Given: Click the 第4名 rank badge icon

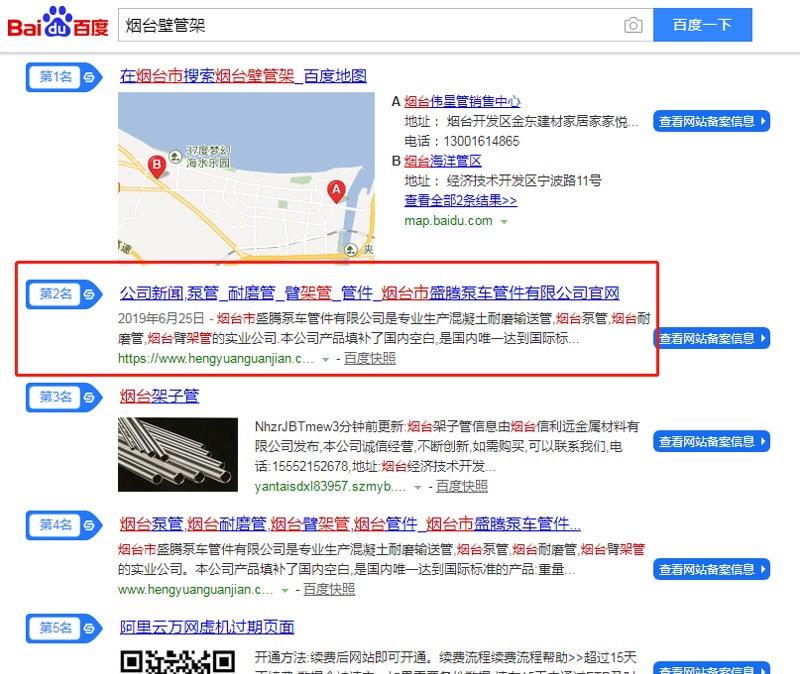Looking at the screenshot, I should pos(64,525).
